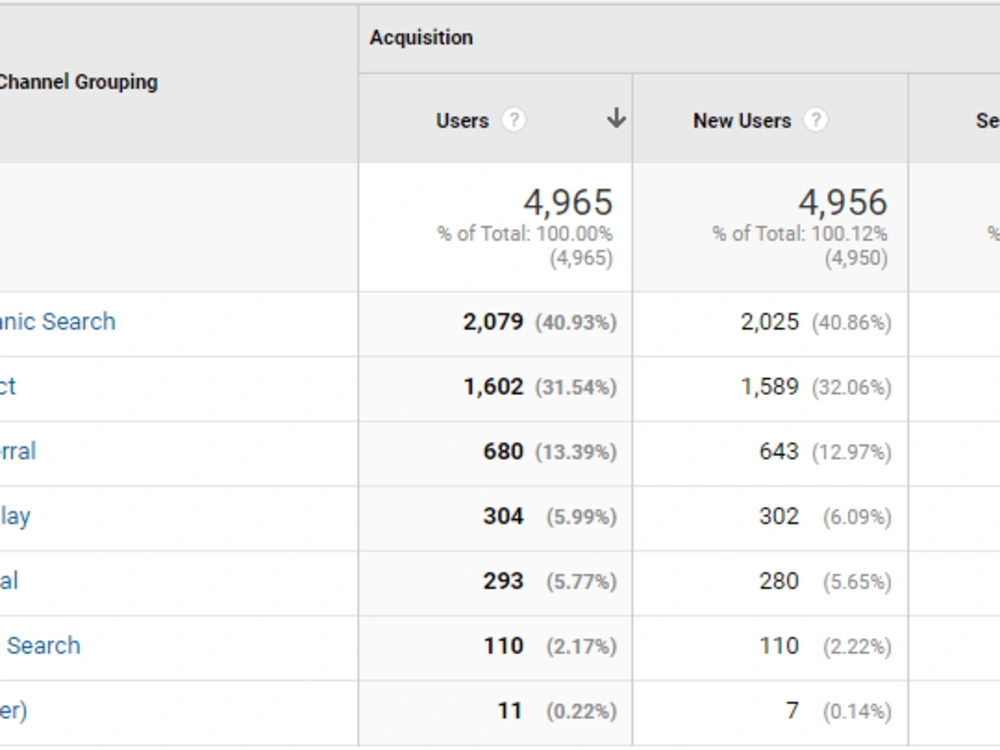Viewport: 1000px width, 750px height.
Task: Select total Users value 4,965
Action: [x=568, y=202]
